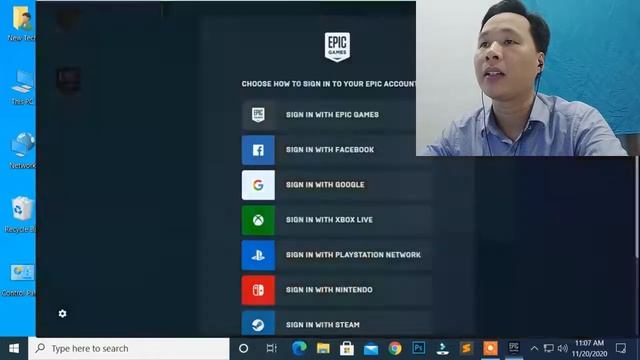This screenshot has height=360, width=640.
Task: Open Mail app from taskbar
Action: point(371,349)
